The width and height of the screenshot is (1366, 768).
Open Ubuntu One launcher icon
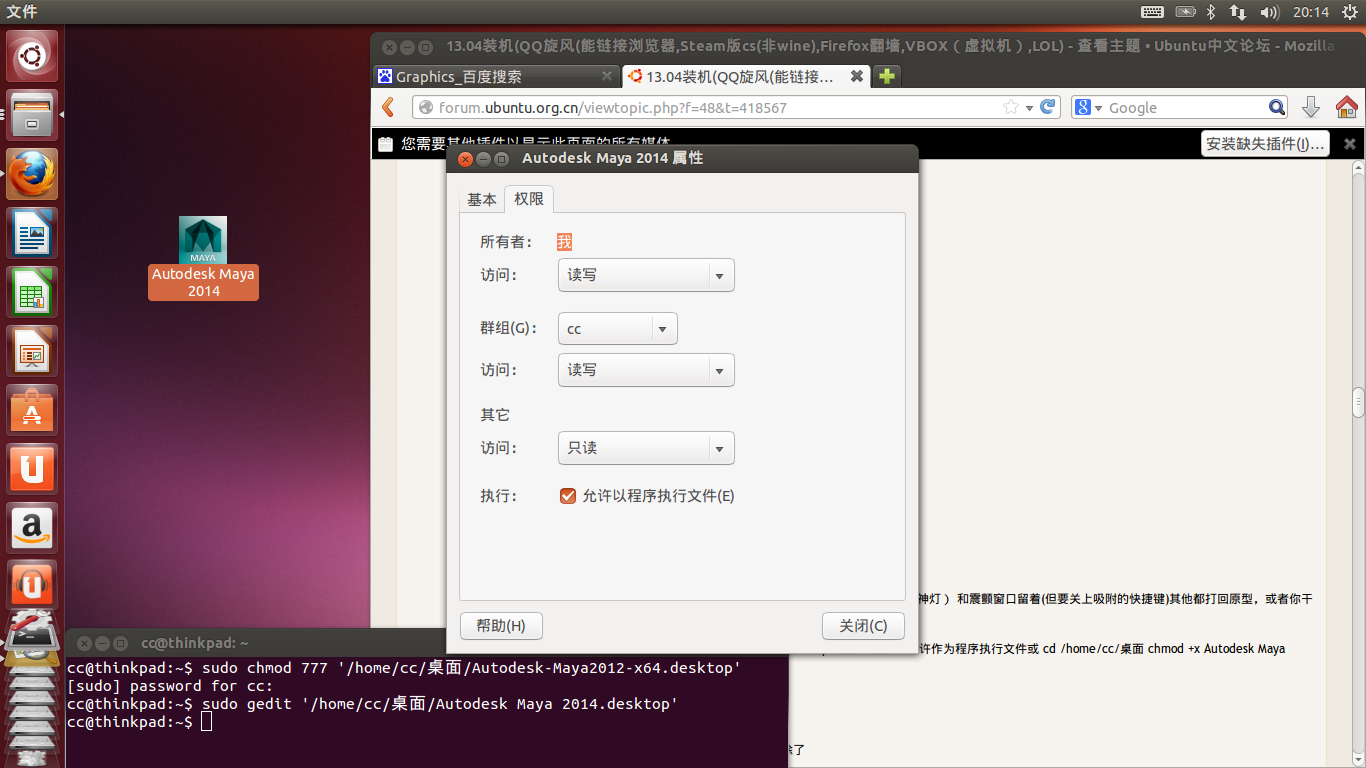click(33, 469)
